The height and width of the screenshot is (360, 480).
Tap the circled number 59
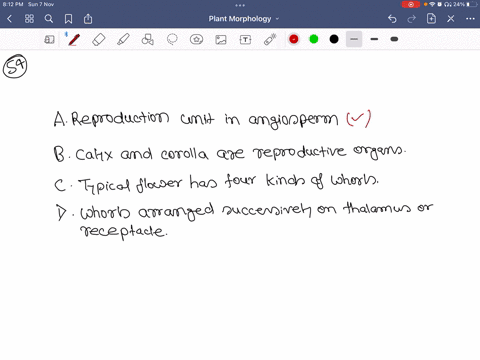pyautogui.click(x=15, y=66)
